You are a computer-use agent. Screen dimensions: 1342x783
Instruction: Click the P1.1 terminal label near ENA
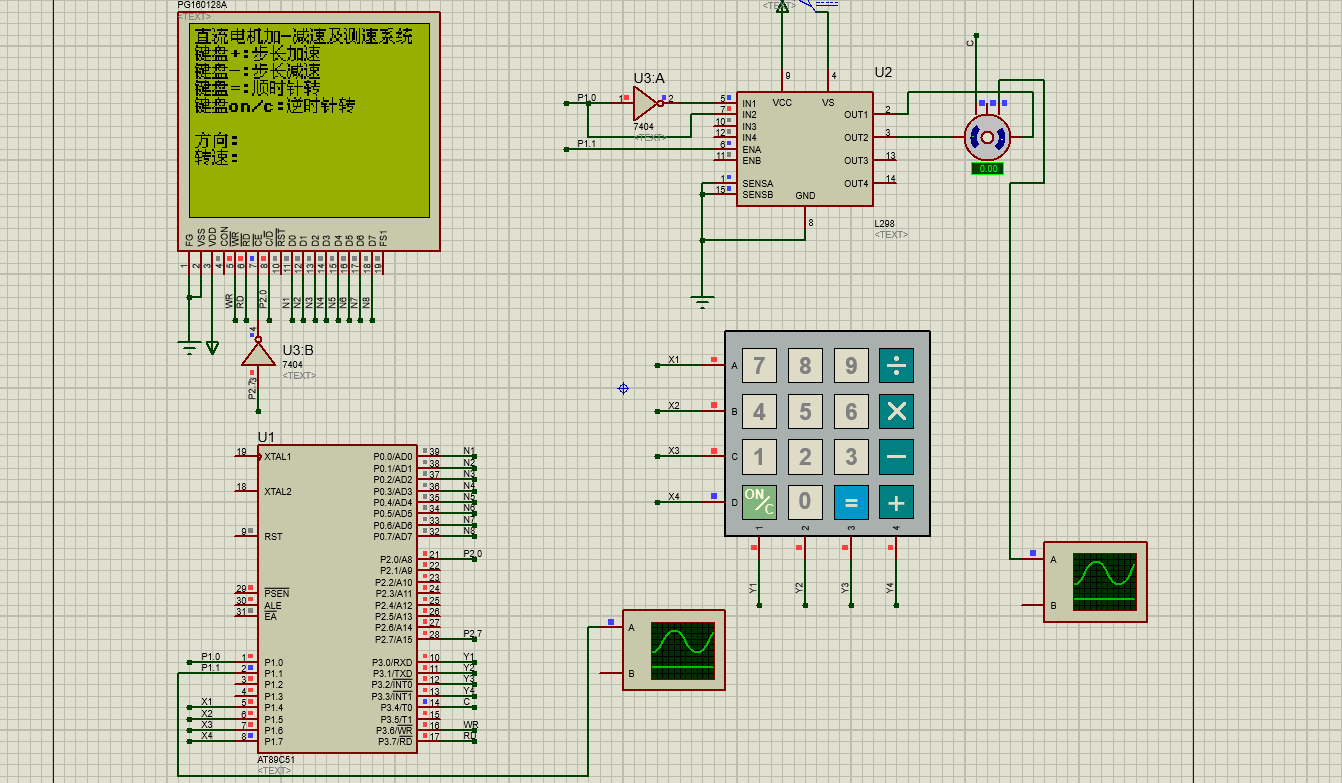coord(587,144)
